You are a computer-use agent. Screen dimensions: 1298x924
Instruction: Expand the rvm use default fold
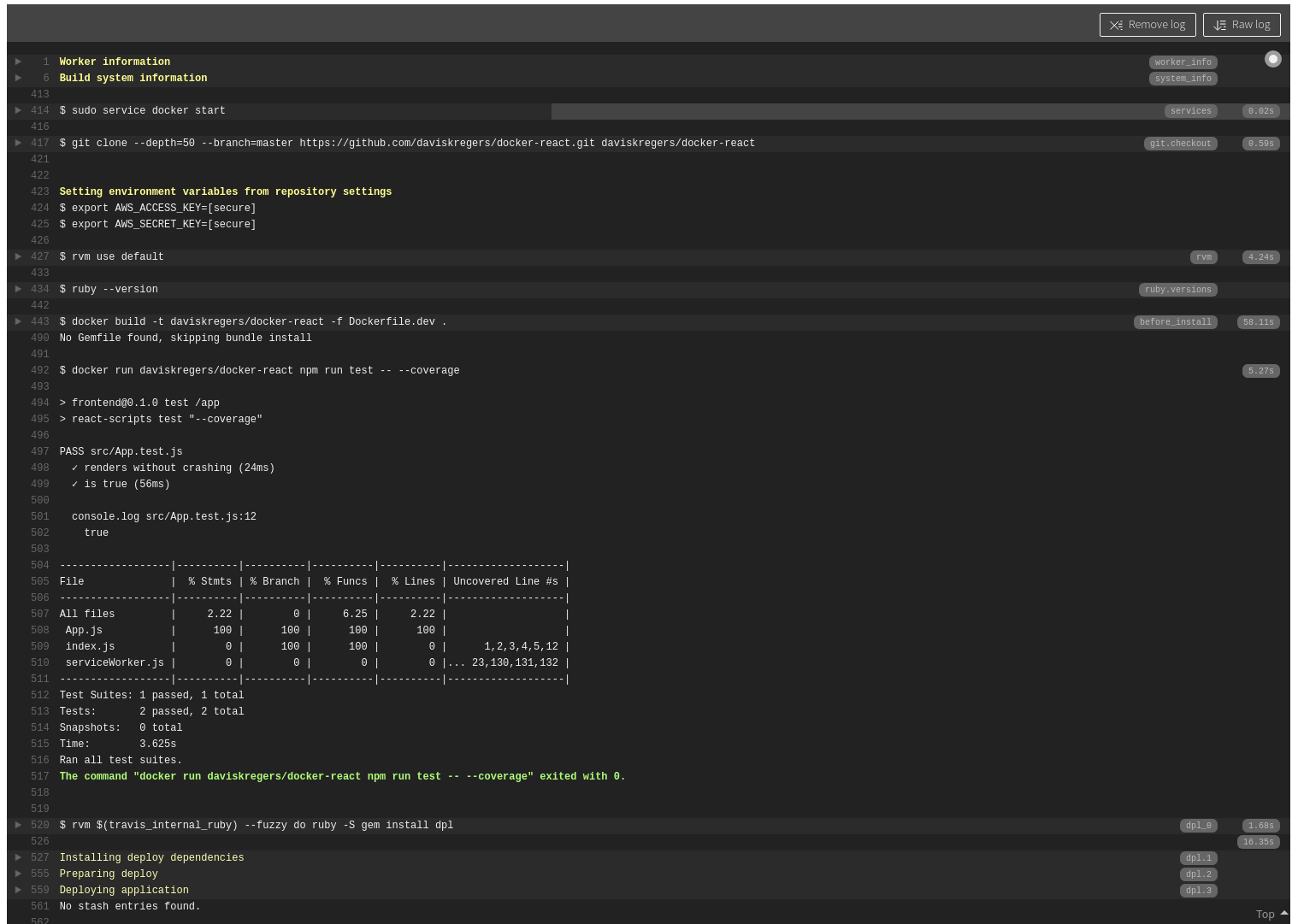(x=18, y=256)
